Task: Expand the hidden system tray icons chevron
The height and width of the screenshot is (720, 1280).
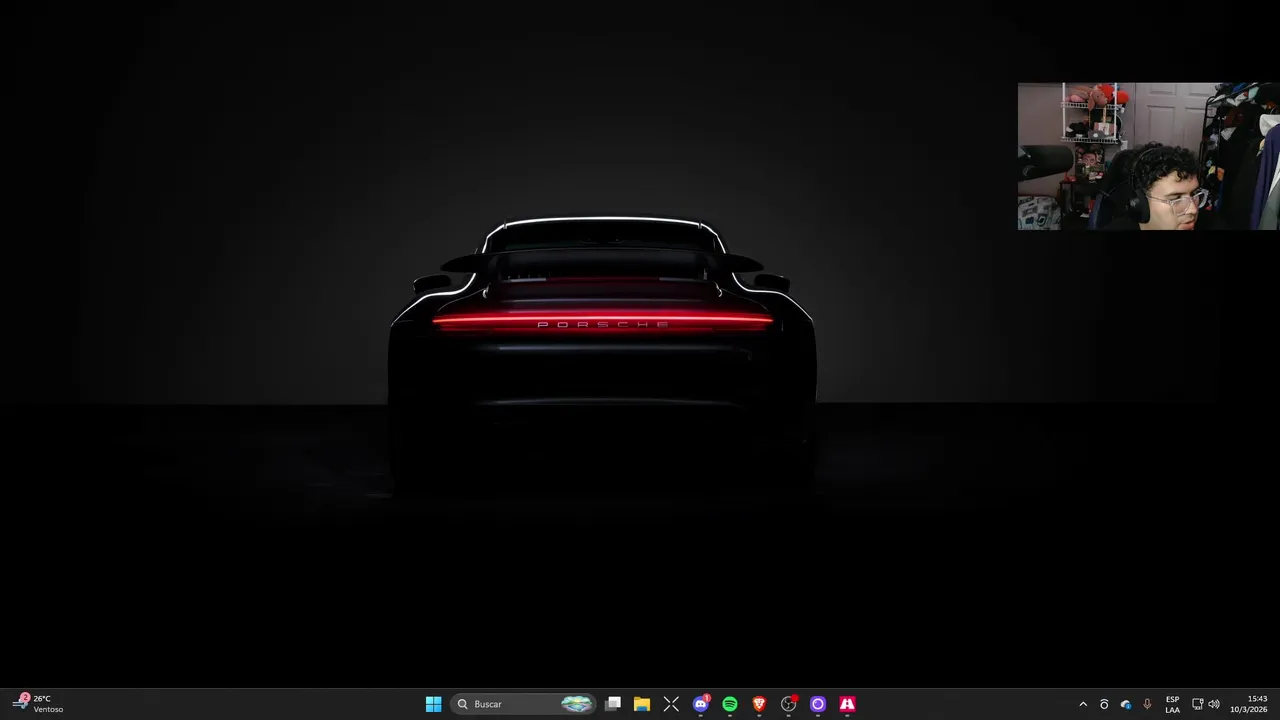Action: pos(1083,704)
